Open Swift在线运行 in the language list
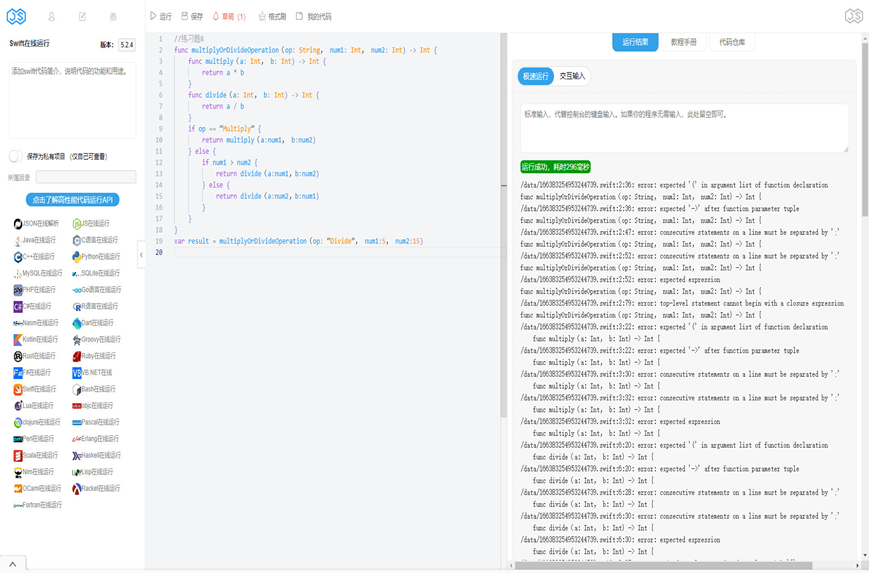This screenshot has height=573, width=869. [x=35, y=390]
